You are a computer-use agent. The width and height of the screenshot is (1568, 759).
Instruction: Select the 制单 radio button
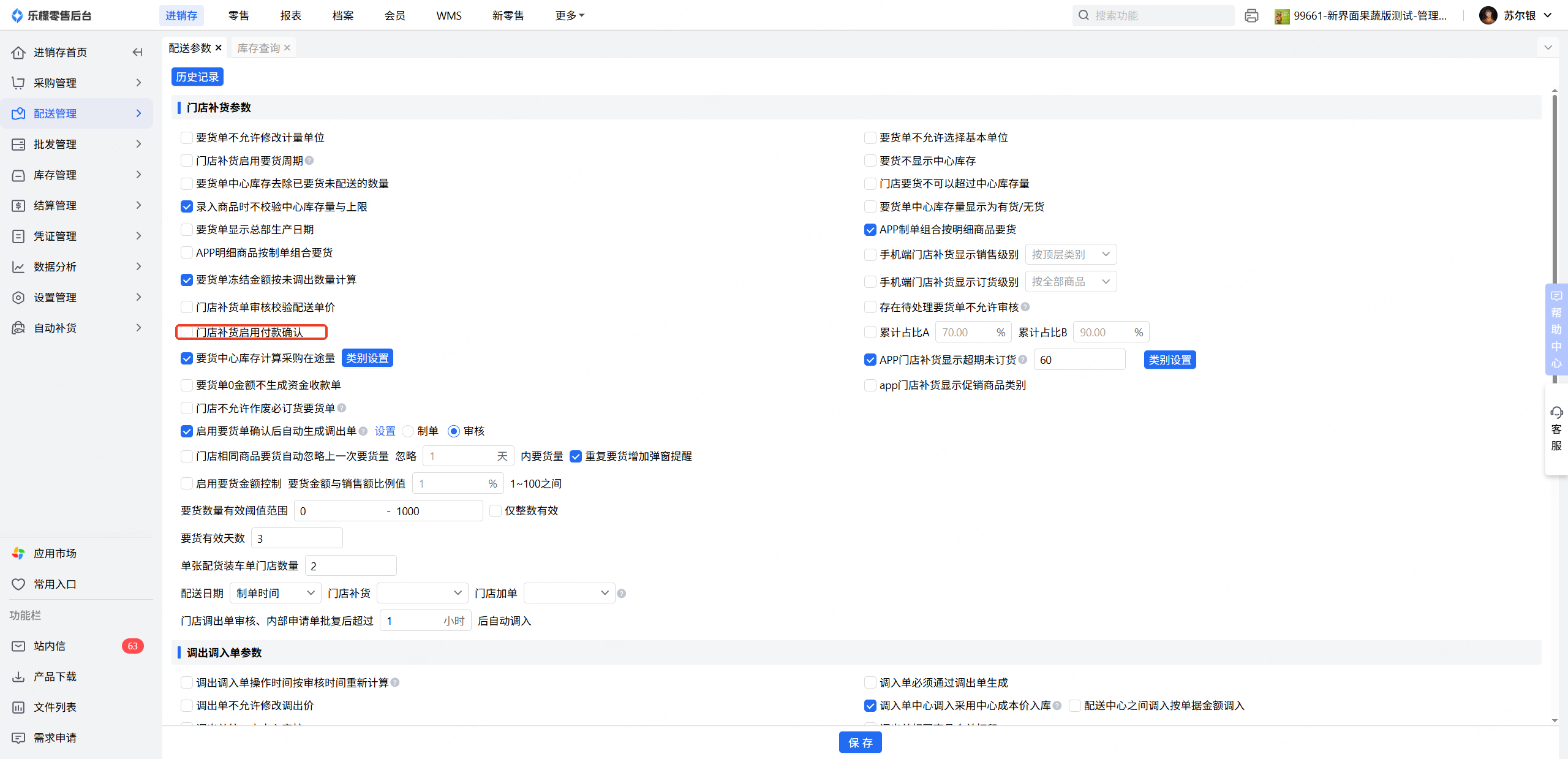(408, 431)
